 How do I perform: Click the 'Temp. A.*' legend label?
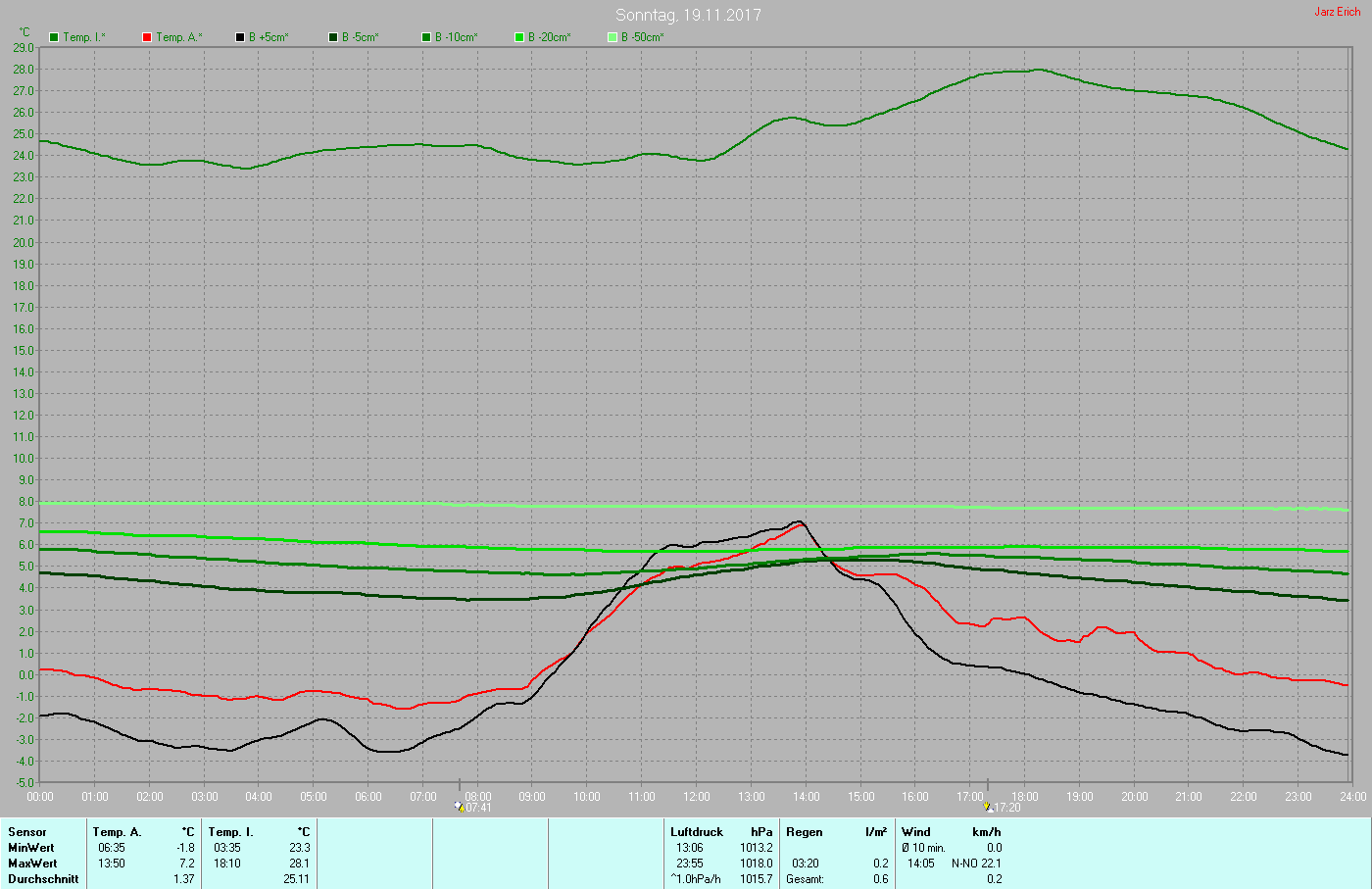179,37
